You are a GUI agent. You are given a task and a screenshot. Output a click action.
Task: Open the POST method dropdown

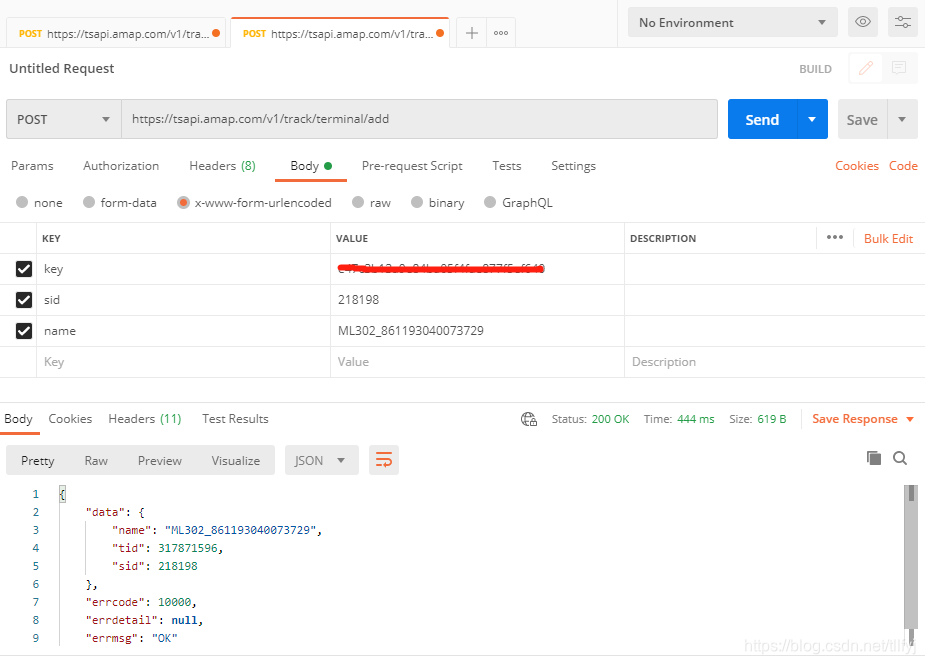pyautogui.click(x=64, y=119)
